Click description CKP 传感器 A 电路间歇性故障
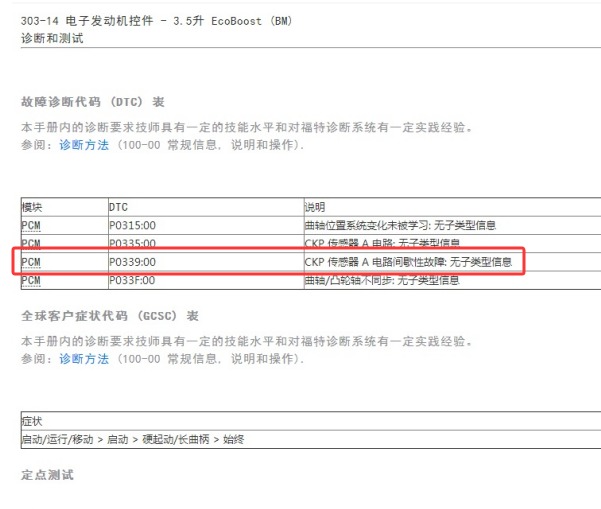Viewport: 601px width, 509px height. pyautogui.click(x=408, y=262)
